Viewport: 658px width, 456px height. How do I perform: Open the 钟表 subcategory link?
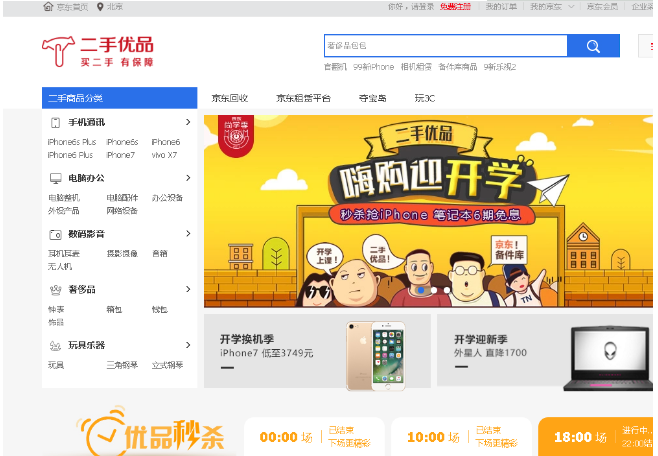[56, 310]
